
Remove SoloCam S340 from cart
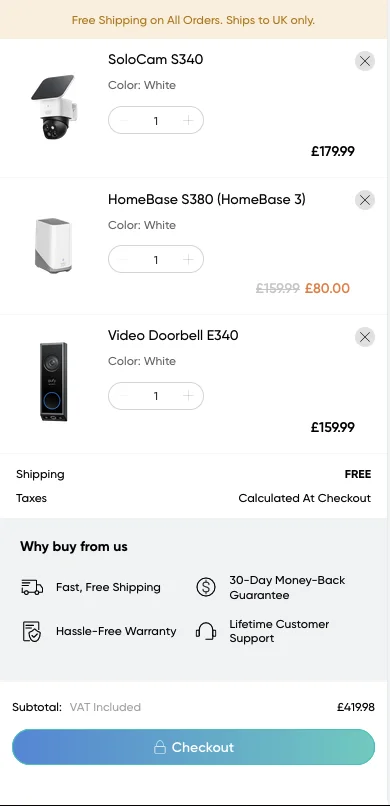(x=365, y=61)
